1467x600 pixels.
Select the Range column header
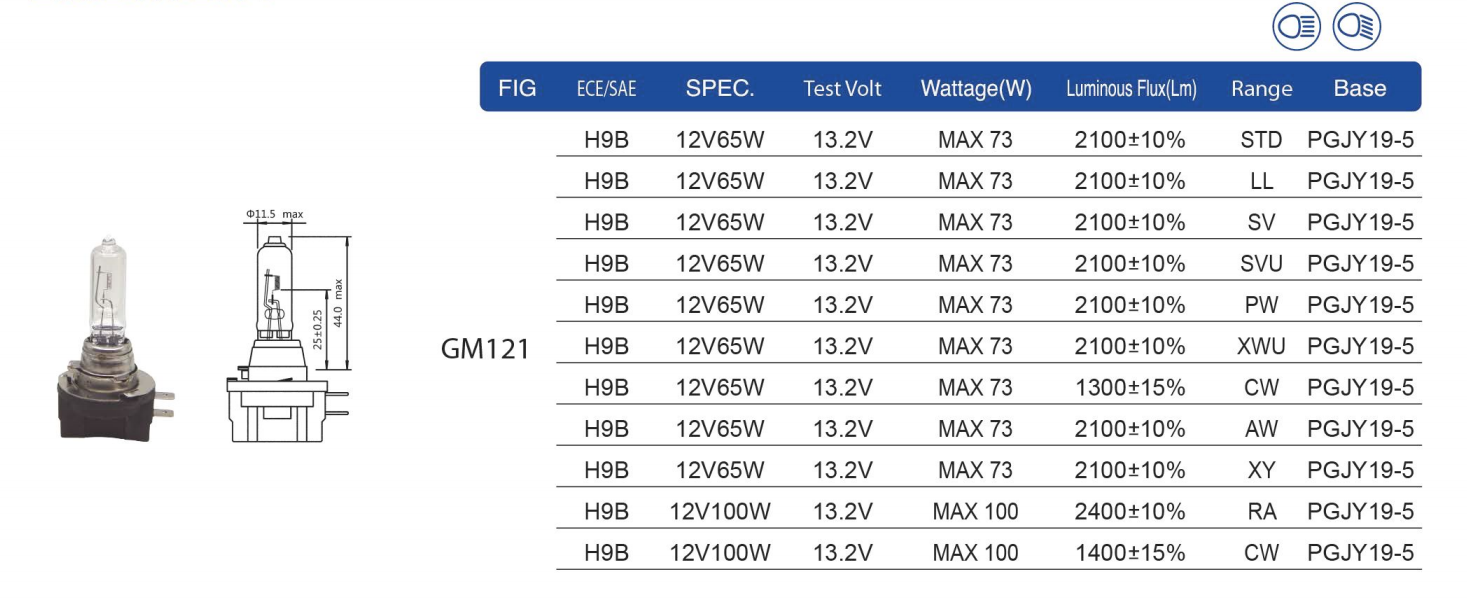click(x=1262, y=89)
